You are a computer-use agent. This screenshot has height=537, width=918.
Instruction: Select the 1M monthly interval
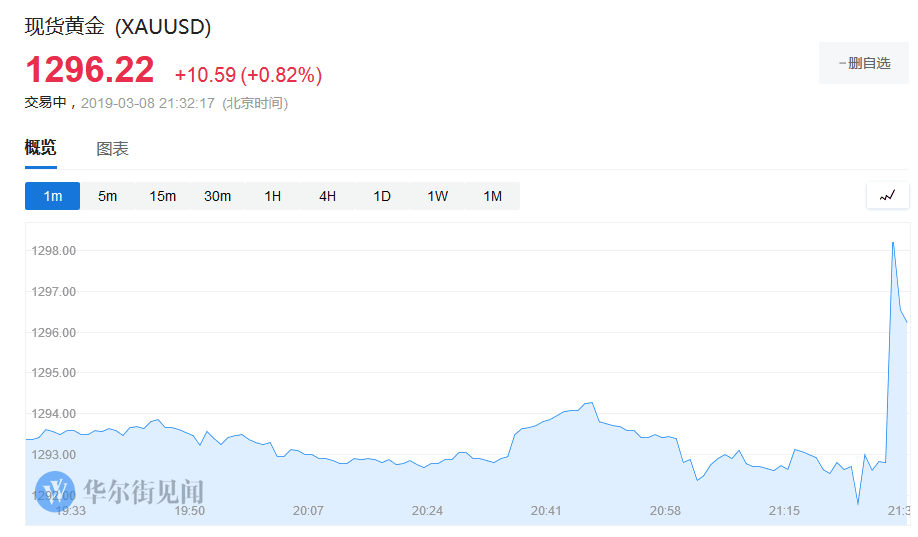[492, 196]
